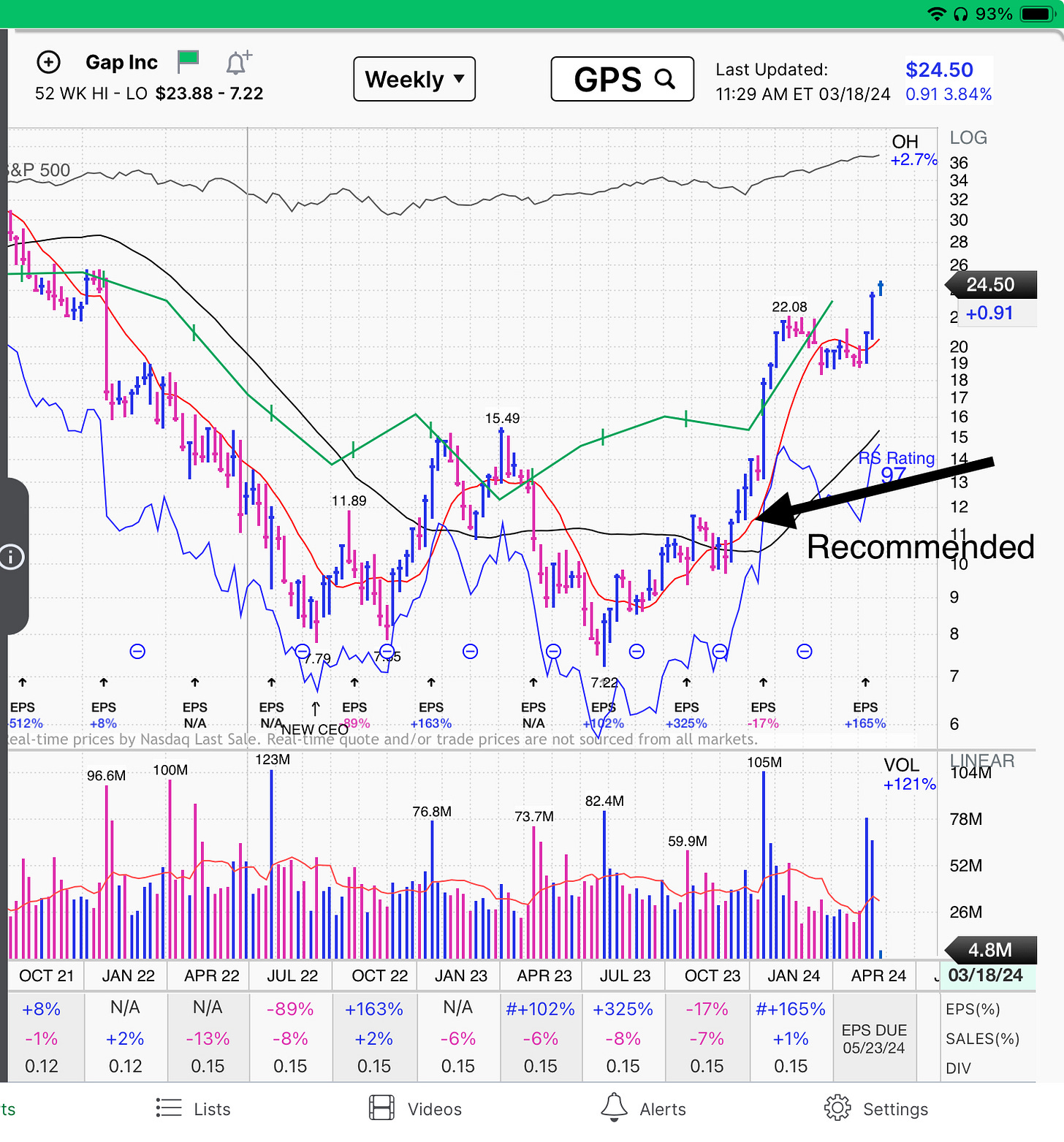Select the RS Rating 97 label
This screenshot has height=1142, width=1064.
click(x=896, y=466)
